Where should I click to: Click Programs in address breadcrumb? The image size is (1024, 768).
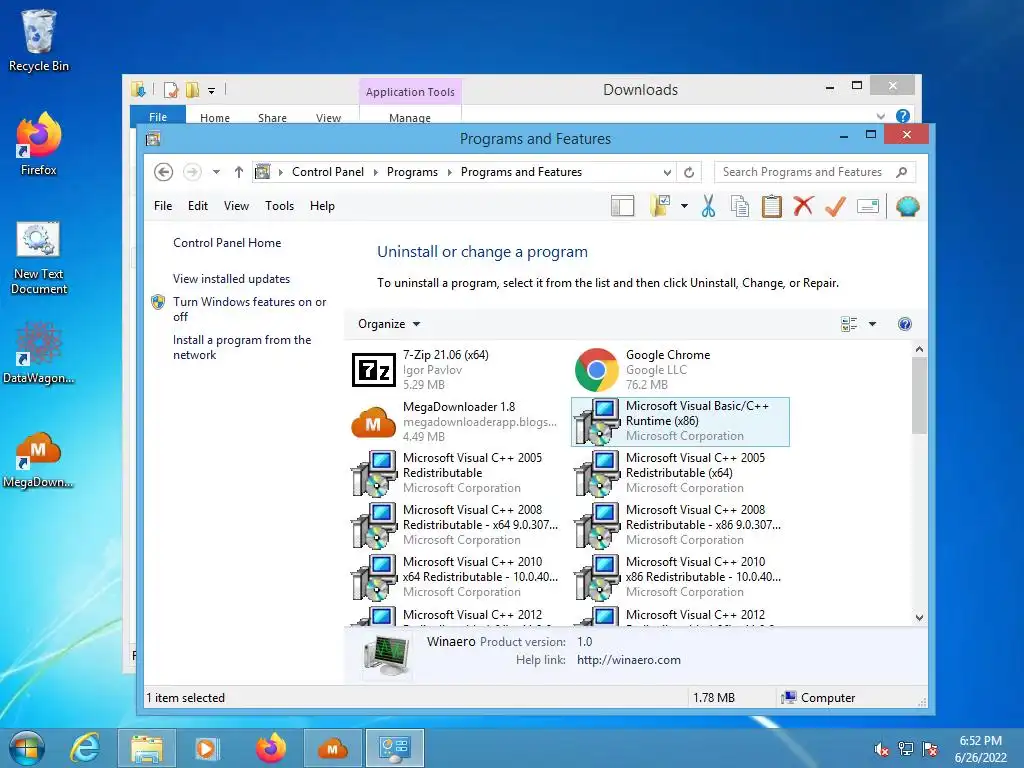click(412, 172)
